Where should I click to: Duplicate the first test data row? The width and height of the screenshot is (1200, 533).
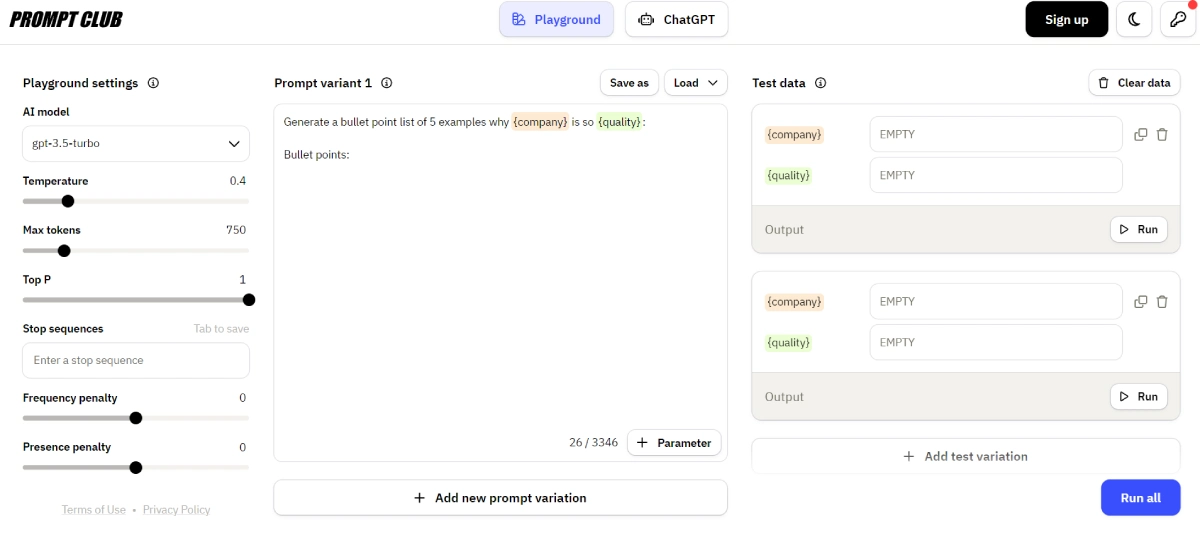[x=1141, y=134]
